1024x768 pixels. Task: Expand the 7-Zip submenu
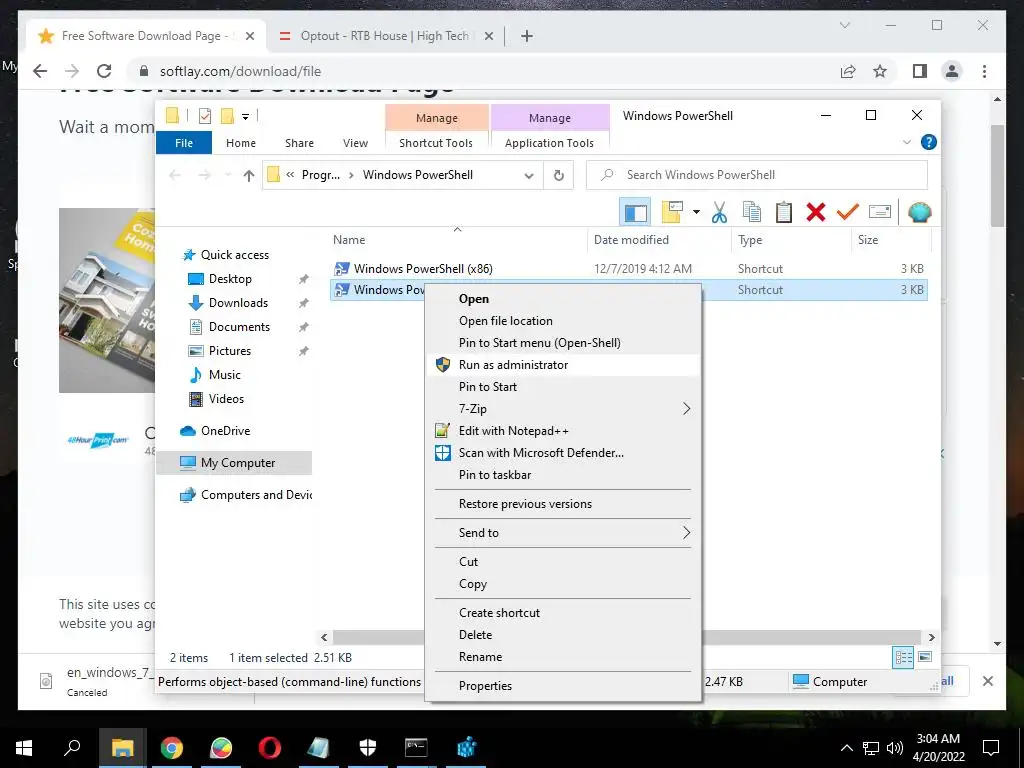(x=686, y=409)
